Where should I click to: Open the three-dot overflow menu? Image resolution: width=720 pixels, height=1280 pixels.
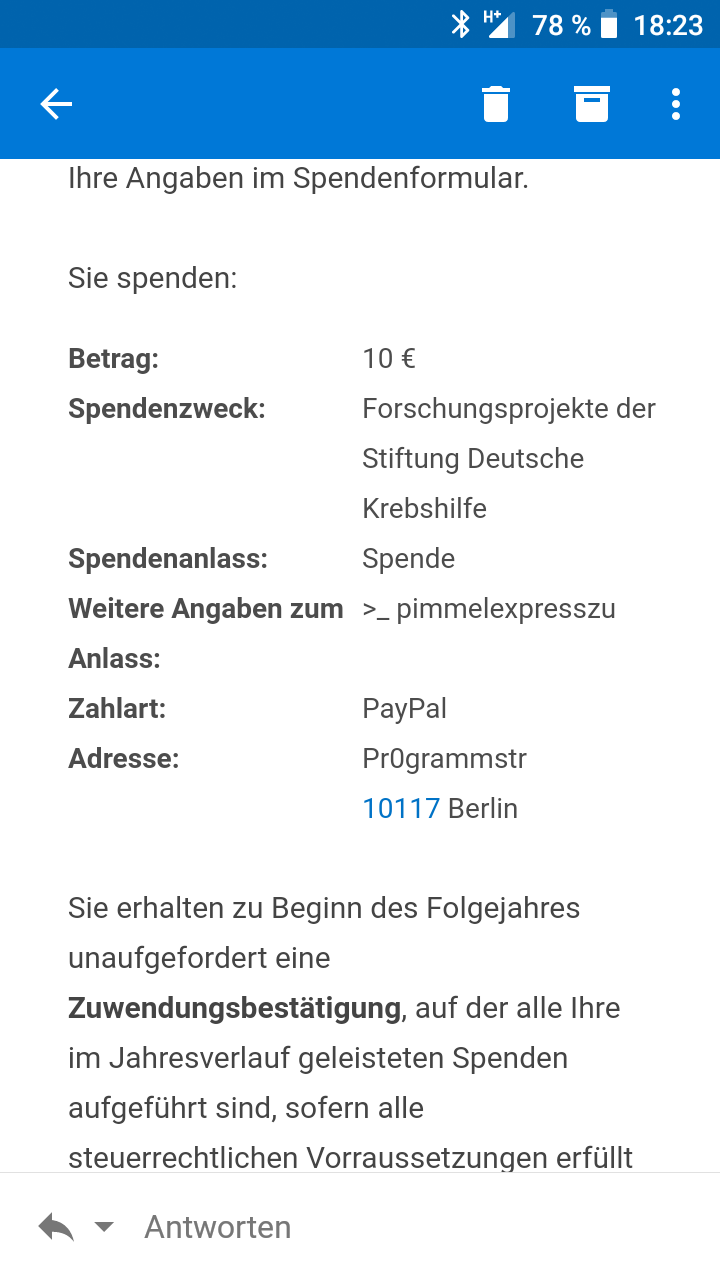pos(676,104)
